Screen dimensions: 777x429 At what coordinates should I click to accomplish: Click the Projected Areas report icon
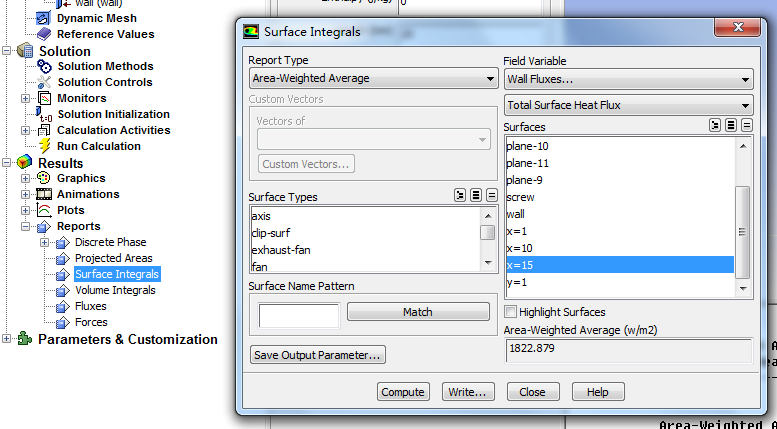(62, 258)
